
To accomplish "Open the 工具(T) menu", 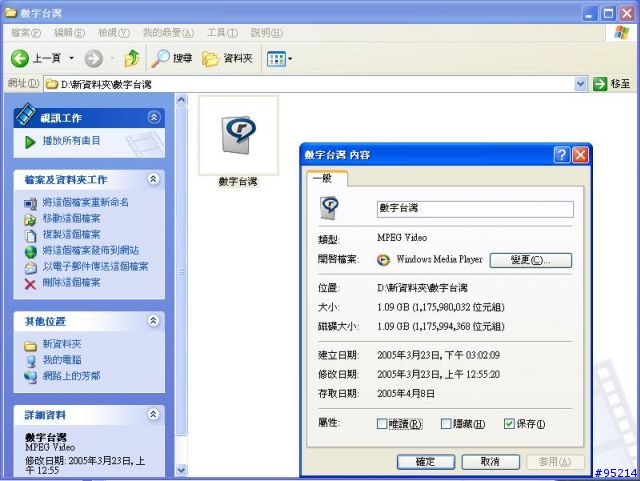I will (222, 33).
